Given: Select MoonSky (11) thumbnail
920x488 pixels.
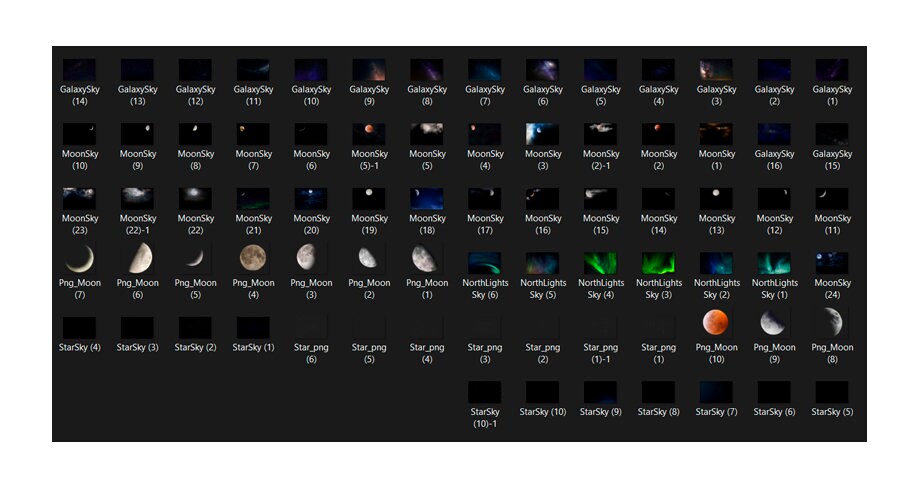Looking at the screenshot, I should [832, 199].
